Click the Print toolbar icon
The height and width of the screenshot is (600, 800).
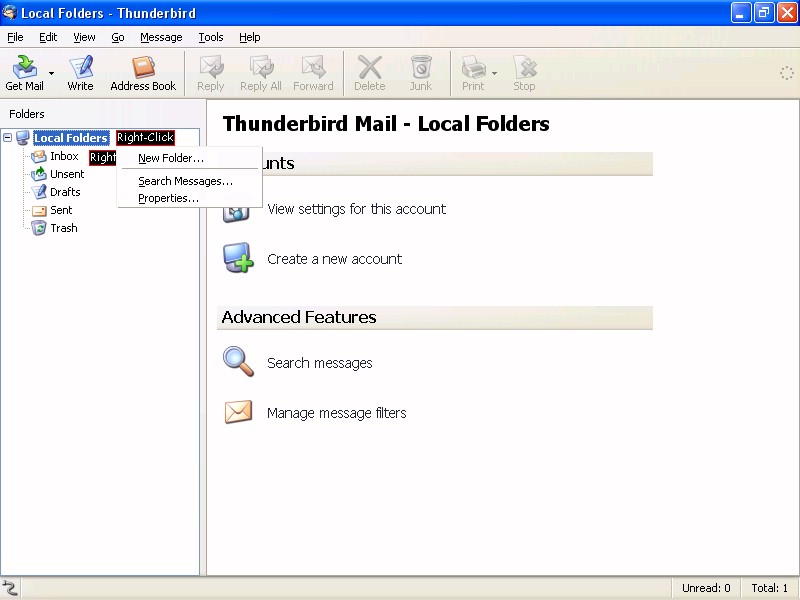(473, 73)
